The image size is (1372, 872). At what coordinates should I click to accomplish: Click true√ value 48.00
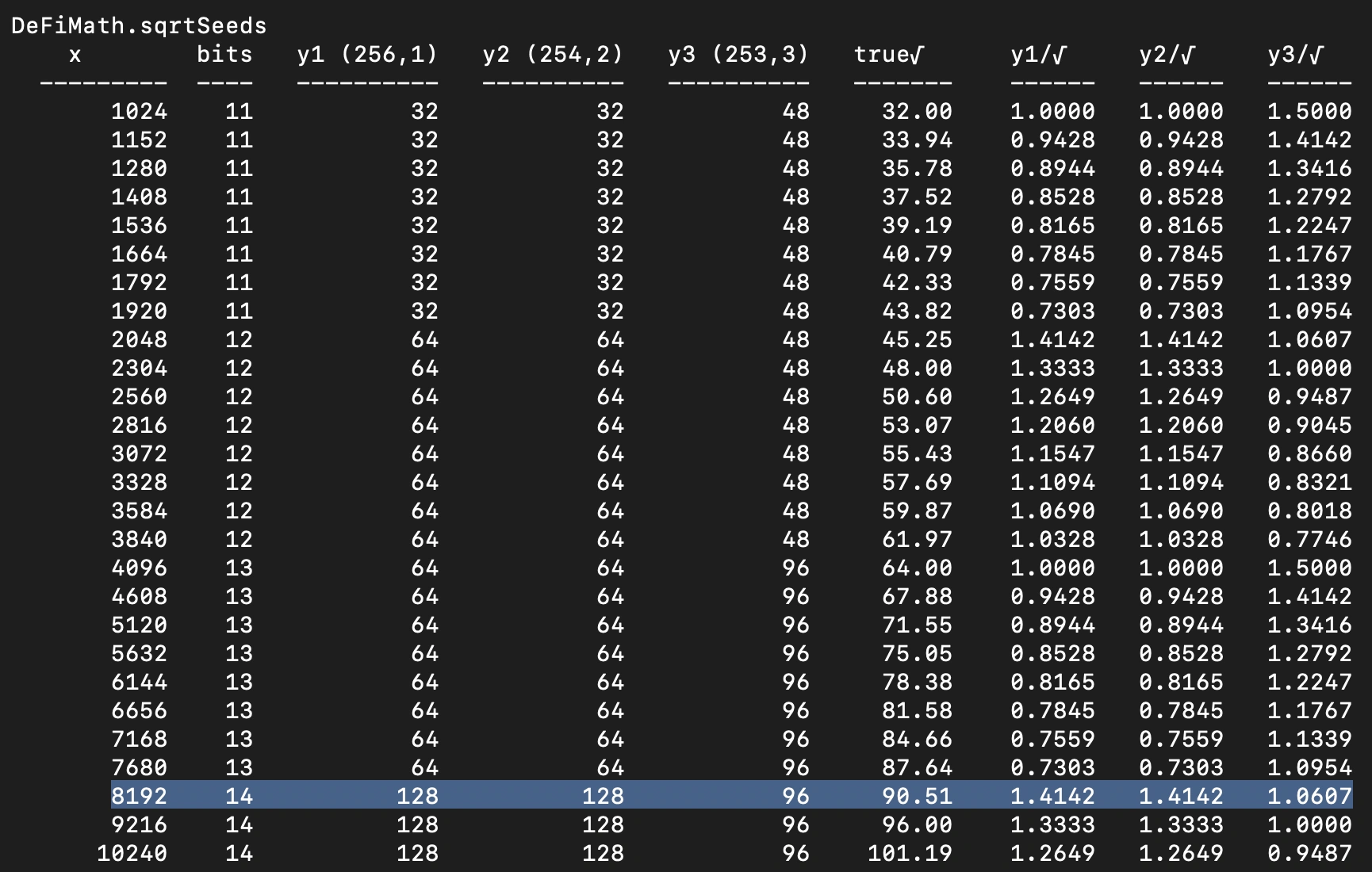(917, 369)
